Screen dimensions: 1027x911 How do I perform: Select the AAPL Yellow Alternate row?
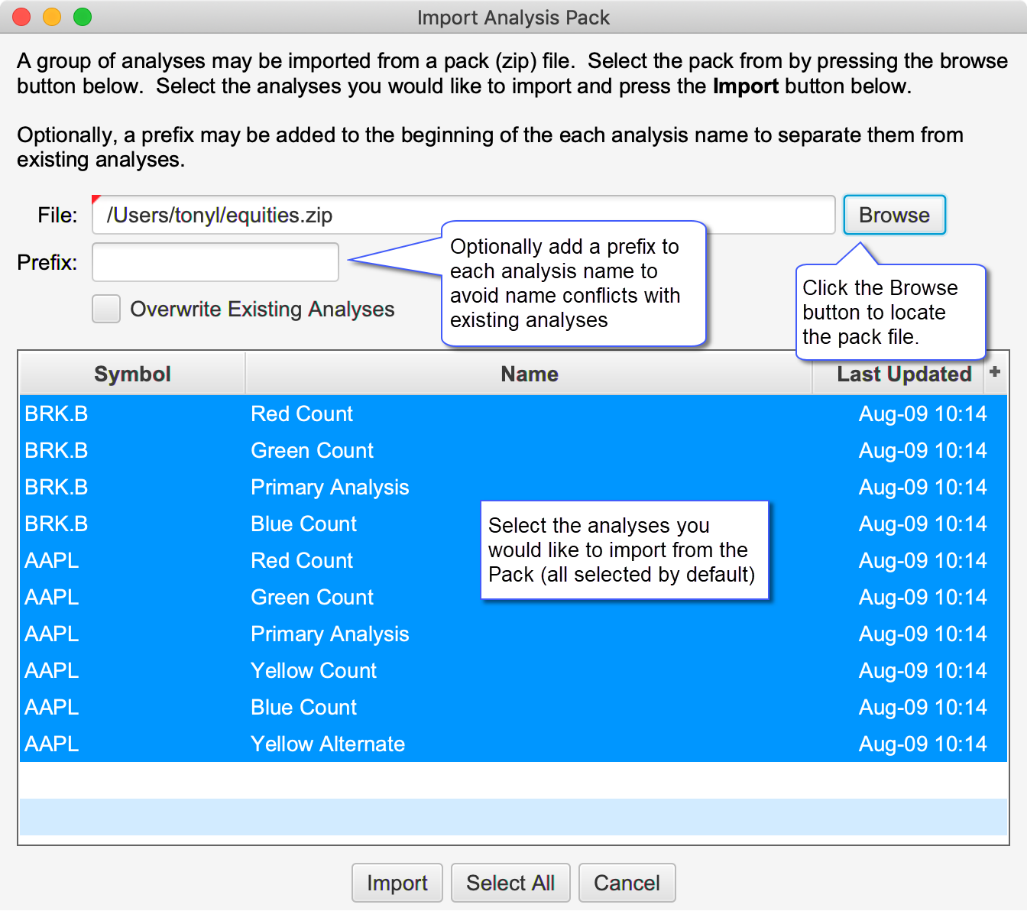328,744
